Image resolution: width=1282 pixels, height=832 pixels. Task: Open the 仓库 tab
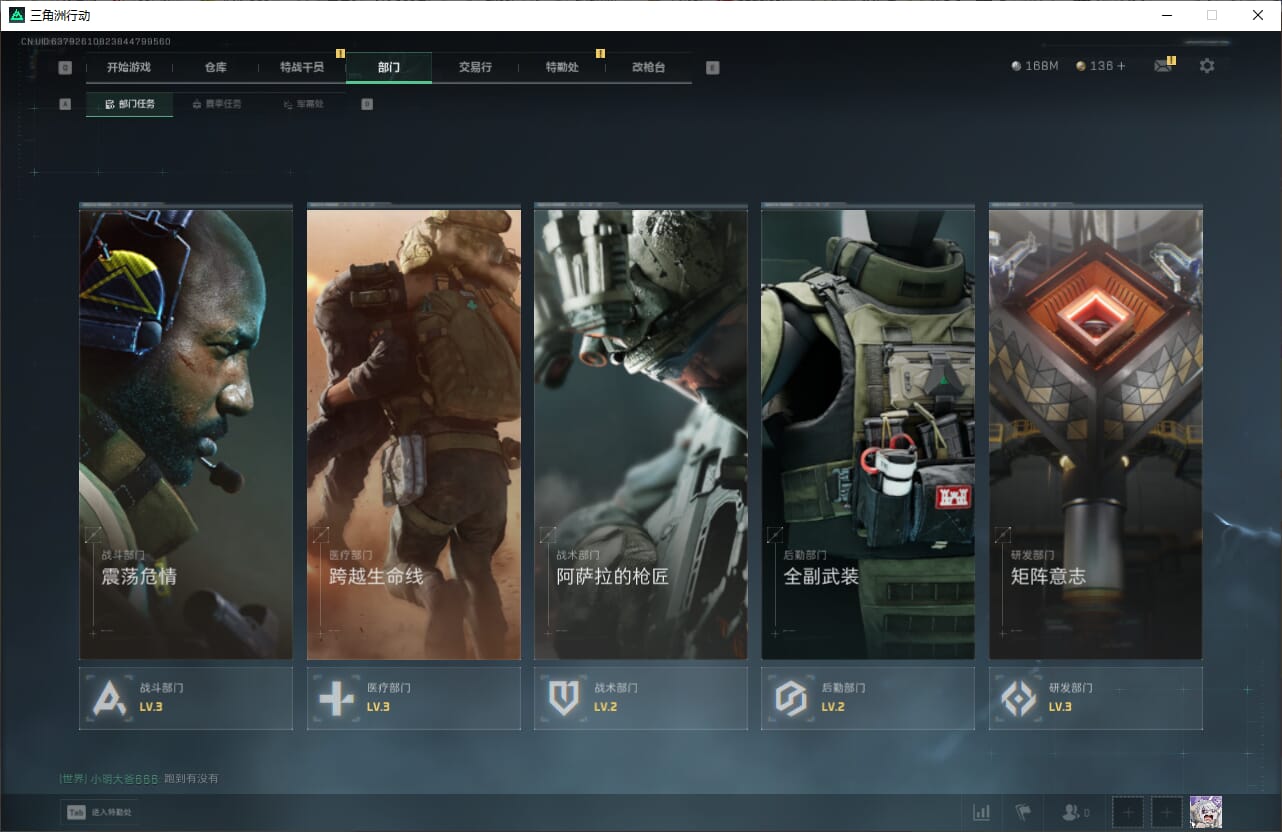tap(216, 67)
